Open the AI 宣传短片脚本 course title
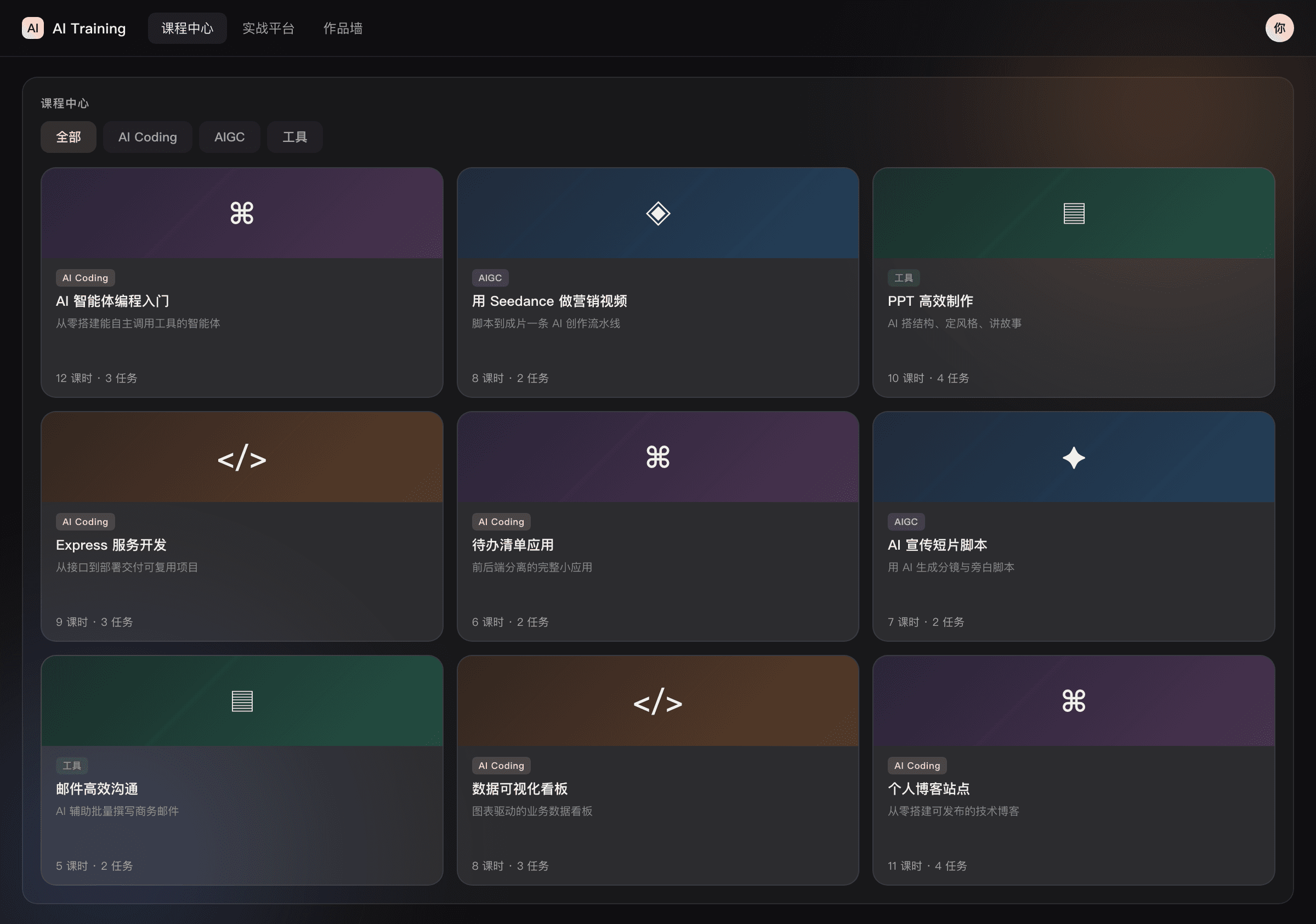Image resolution: width=1316 pixels, height=924 pixels. click(x=938, y=545)
